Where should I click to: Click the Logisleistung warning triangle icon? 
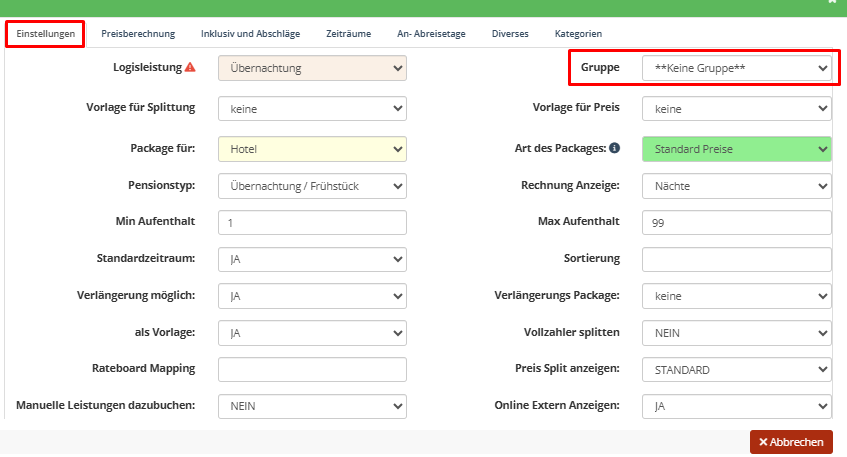190,68
